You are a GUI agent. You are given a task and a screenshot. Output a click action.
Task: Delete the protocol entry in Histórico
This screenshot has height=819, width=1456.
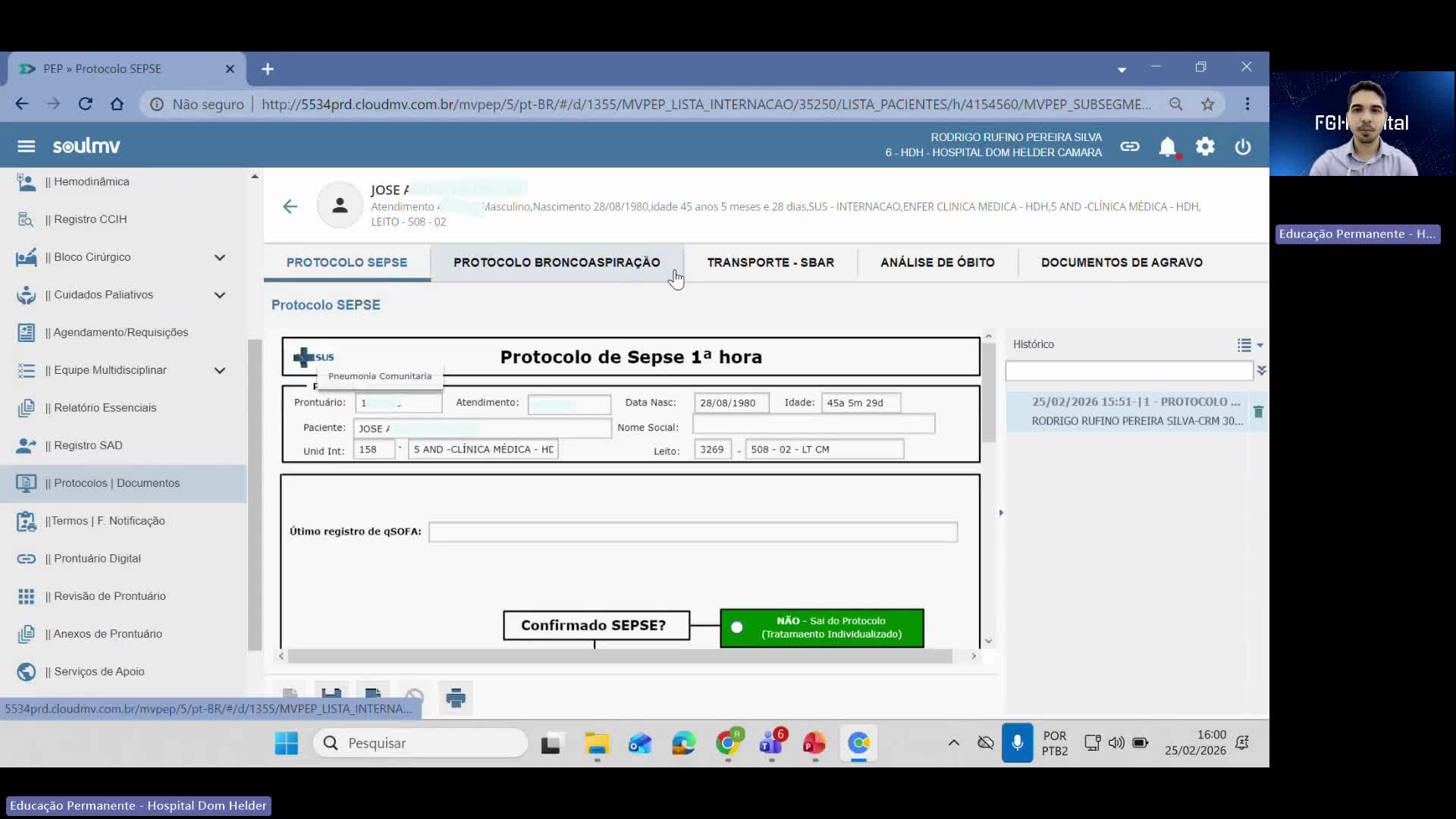pos(1258,412)
